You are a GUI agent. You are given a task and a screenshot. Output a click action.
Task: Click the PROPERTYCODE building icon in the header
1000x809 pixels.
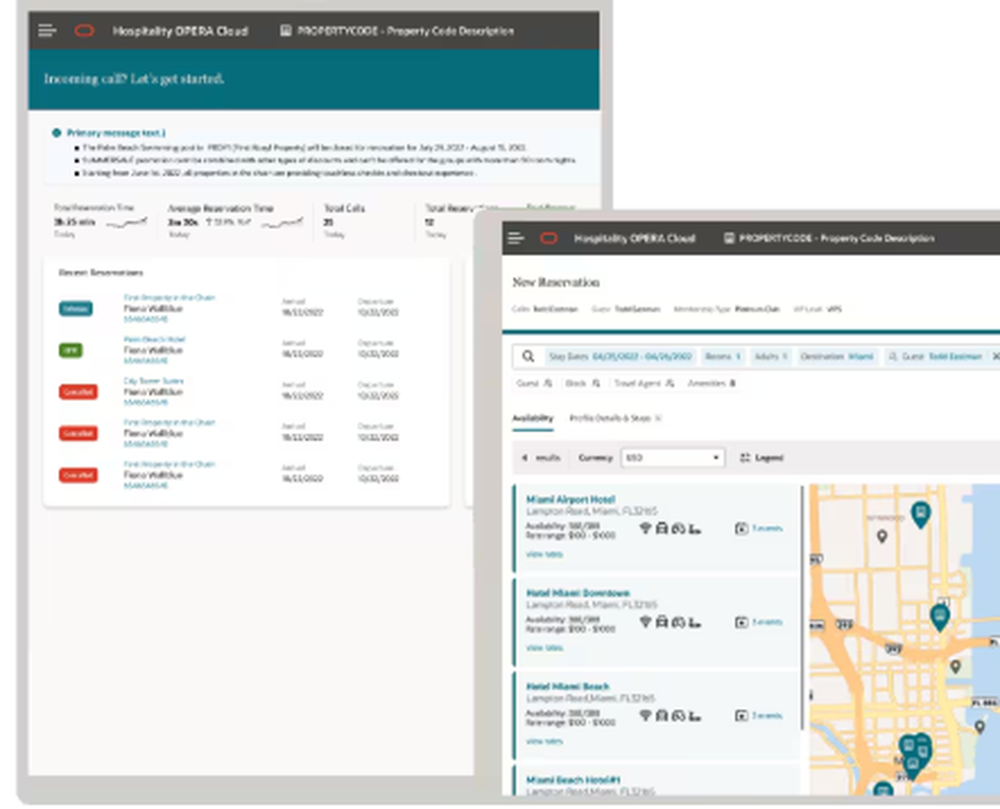tap(730, 238)
